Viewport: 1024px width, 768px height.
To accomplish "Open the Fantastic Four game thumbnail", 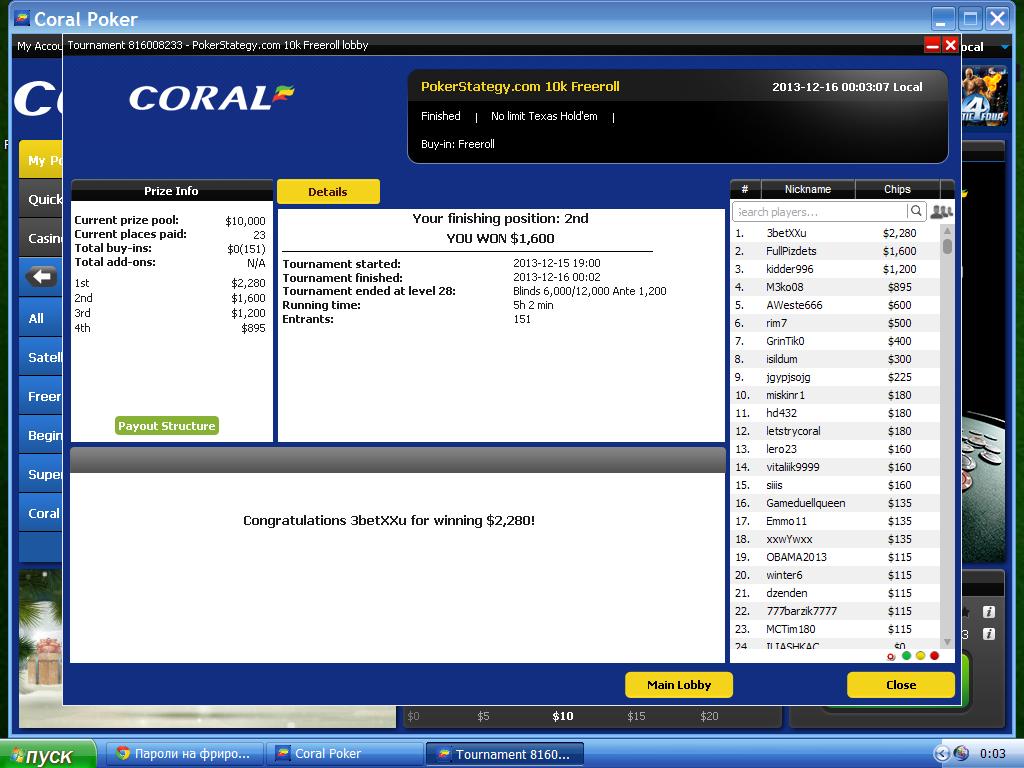I will [983, 97].
